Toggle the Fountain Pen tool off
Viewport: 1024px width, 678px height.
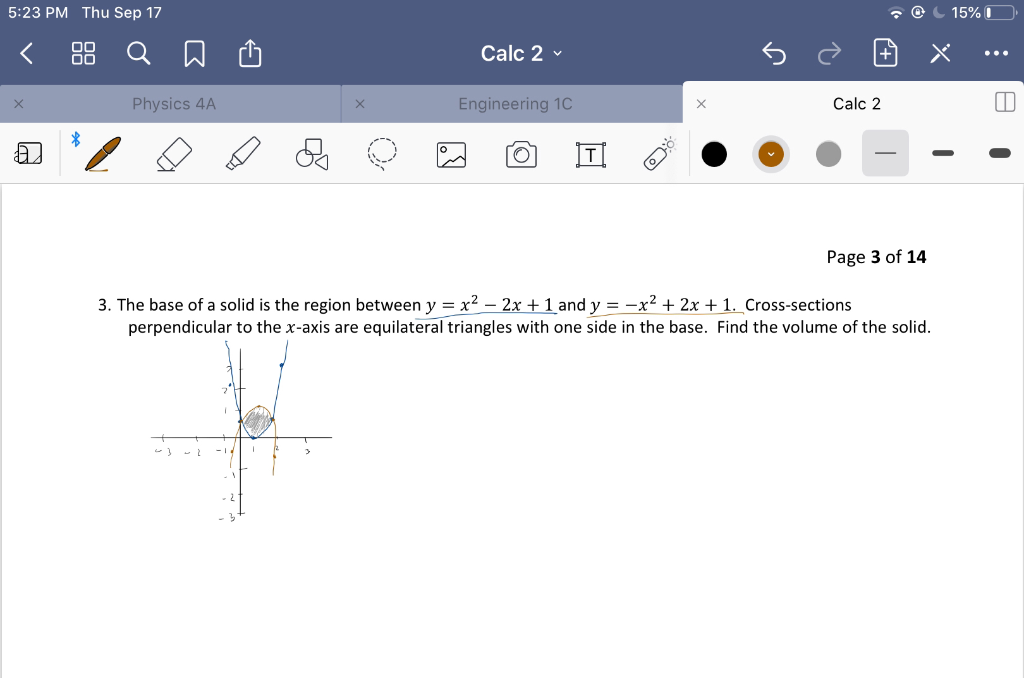tap(102, 154)
